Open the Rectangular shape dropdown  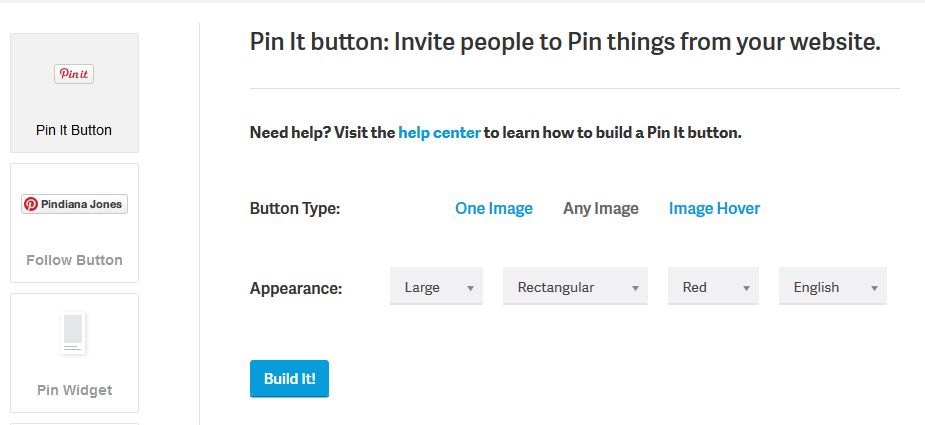tap(575, 286)
